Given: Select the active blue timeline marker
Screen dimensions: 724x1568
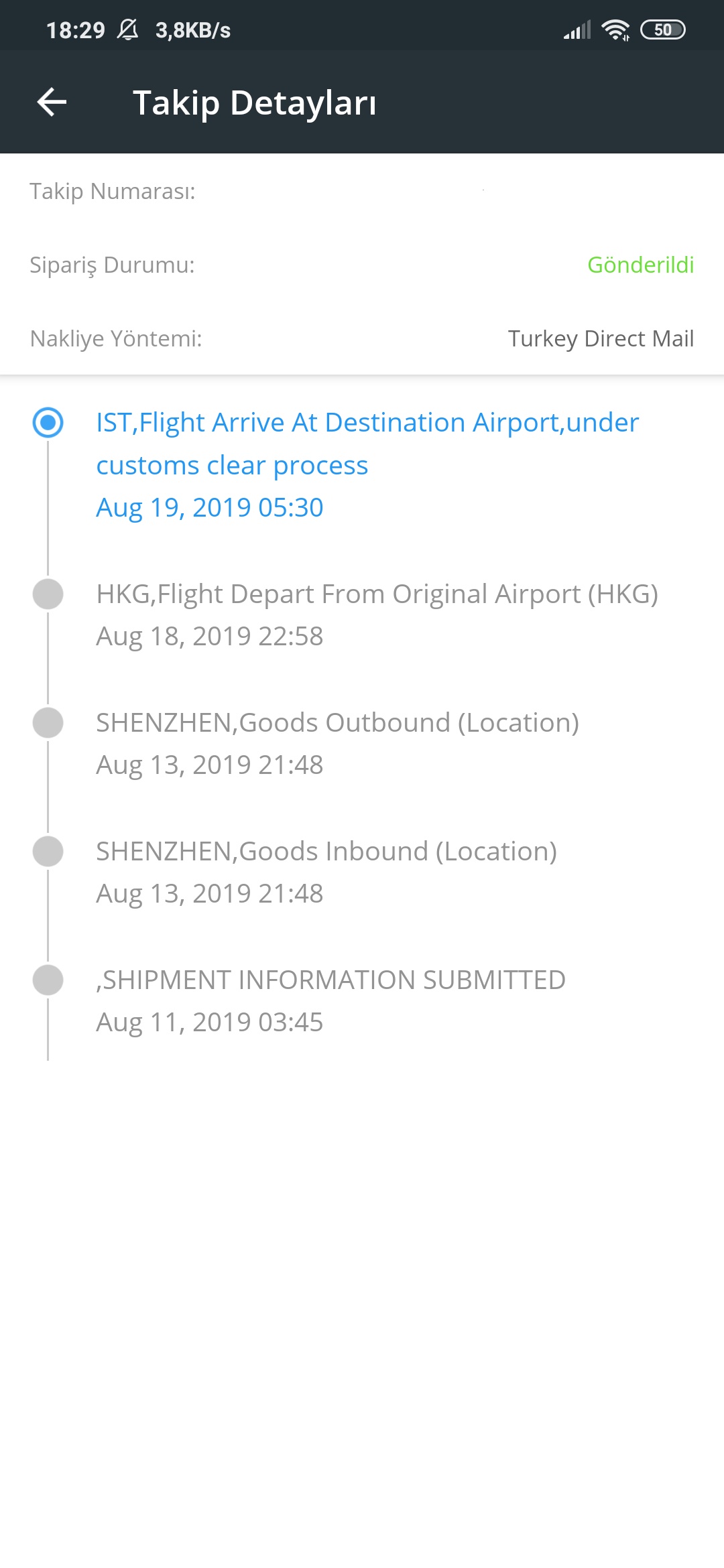Looking at the screenshot, I should tap(48, 422).
